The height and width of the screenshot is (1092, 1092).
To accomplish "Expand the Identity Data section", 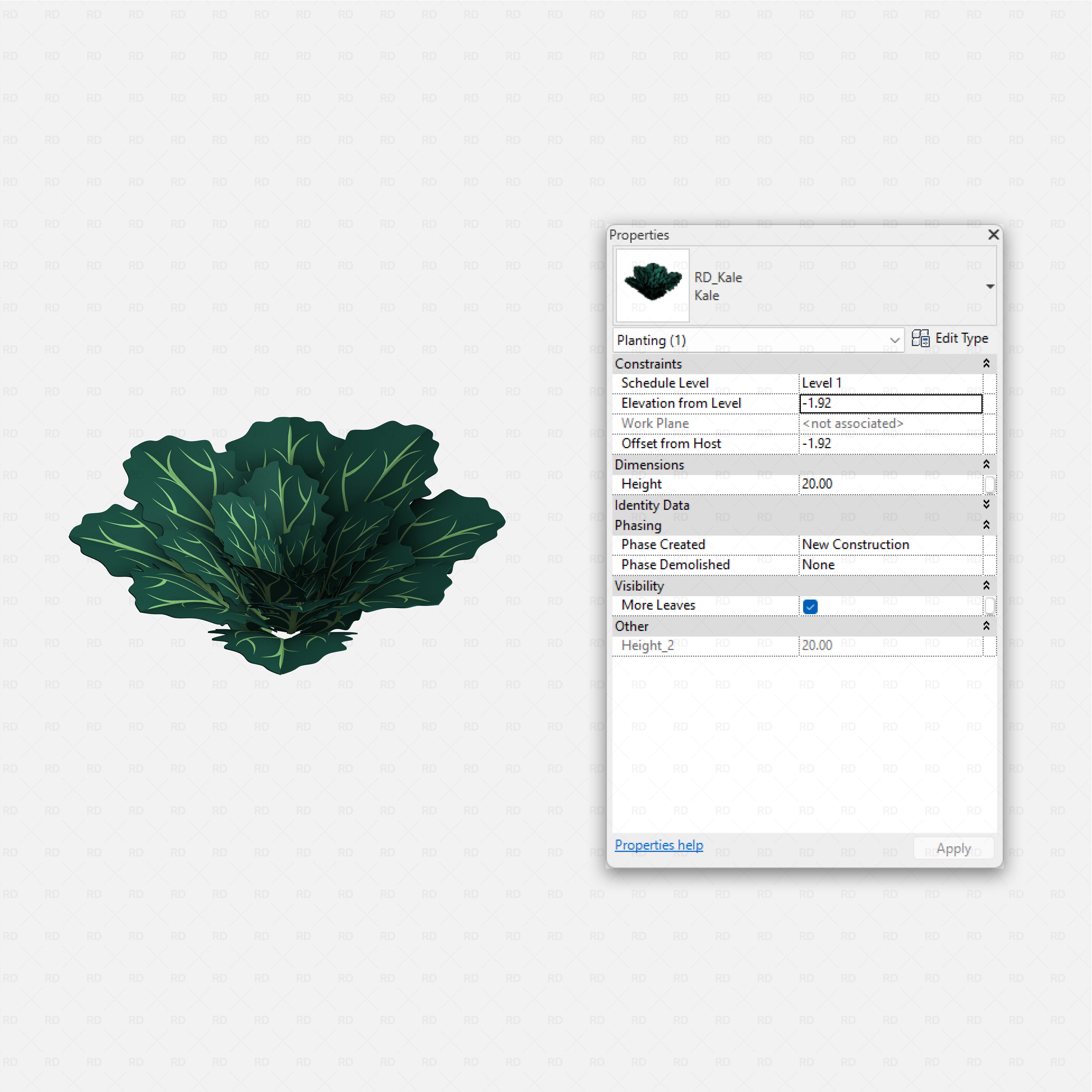I will click(x=986, y=505).
